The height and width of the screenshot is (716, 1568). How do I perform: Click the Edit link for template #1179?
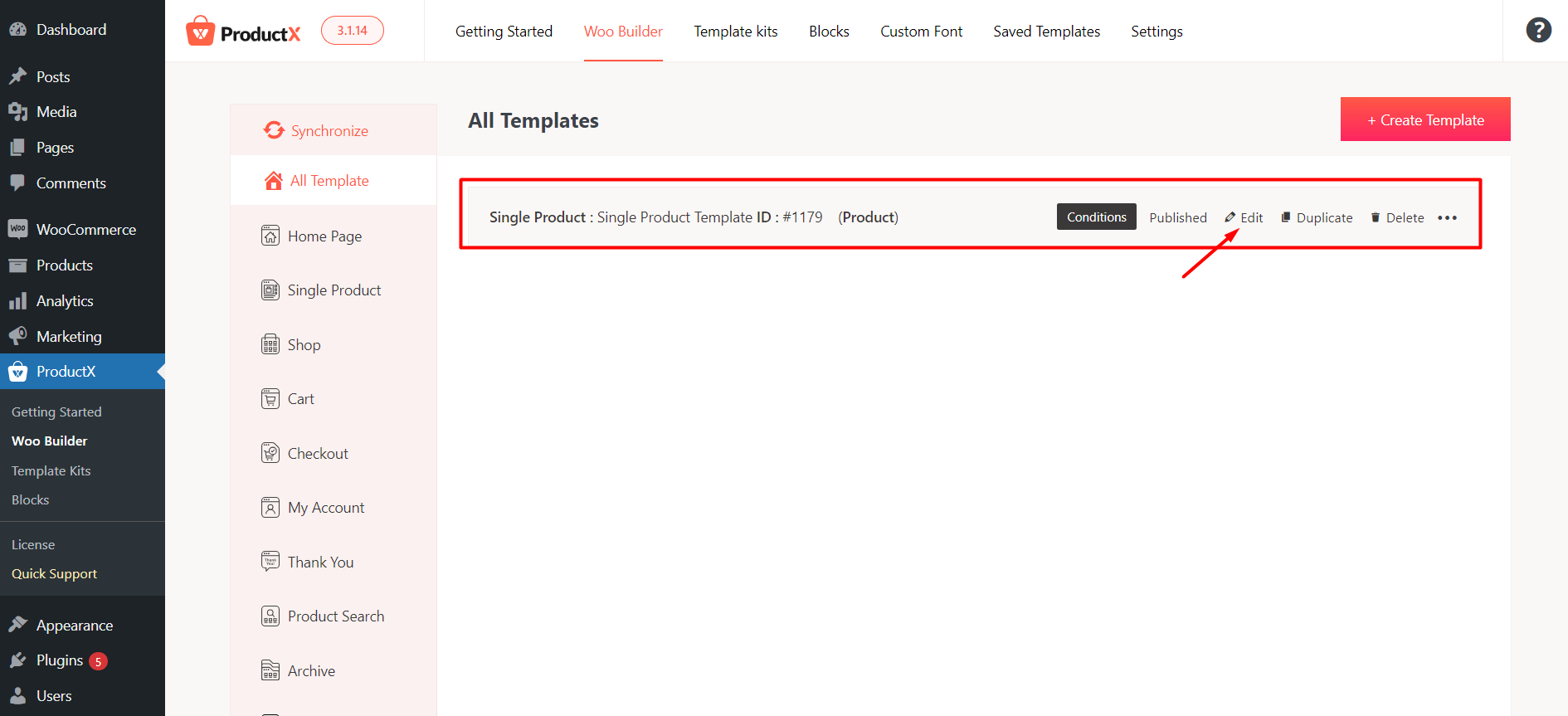pyautogui.click(x=1251, y=217)
